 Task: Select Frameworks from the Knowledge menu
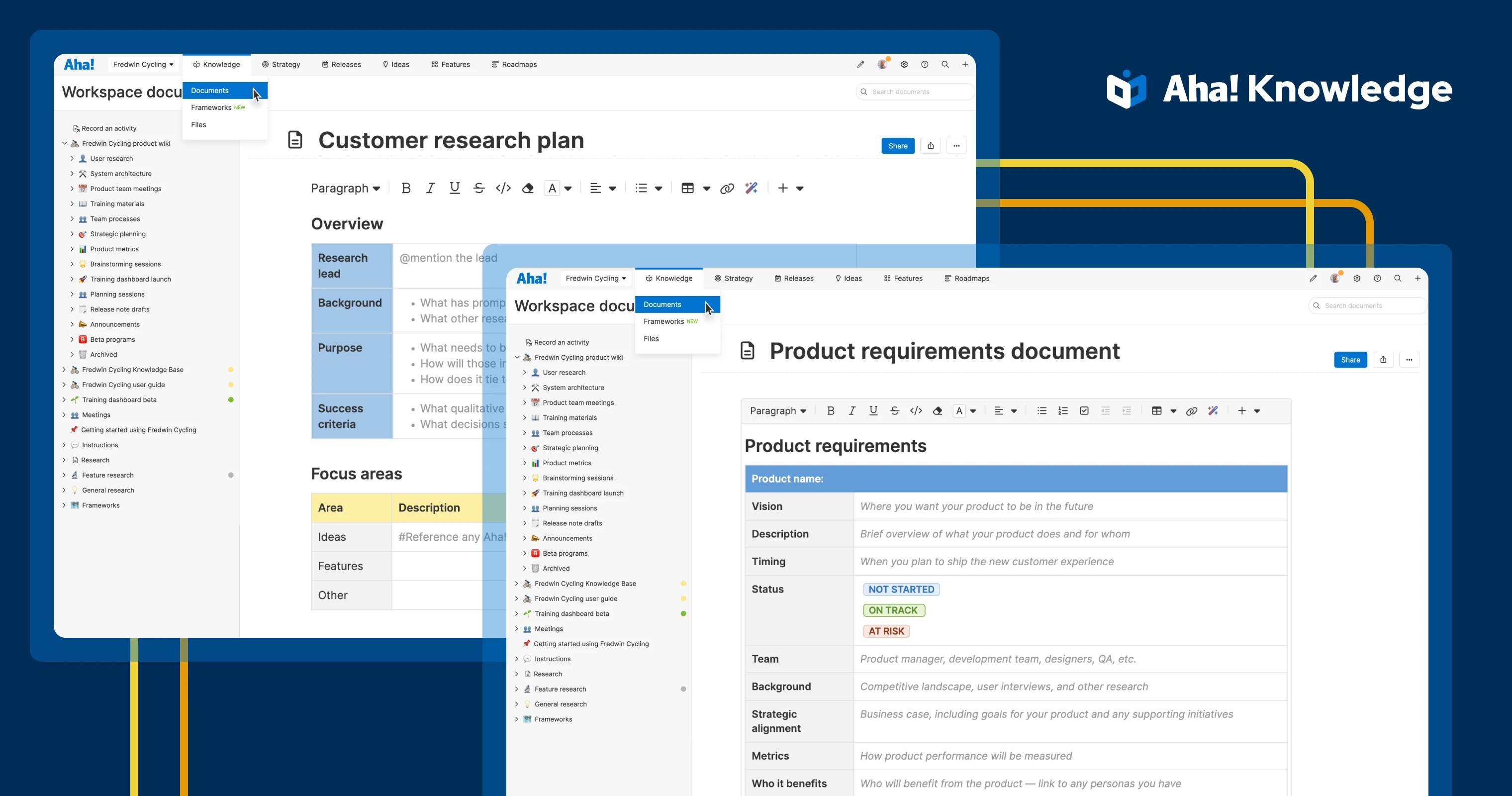(x=212, y=107)
